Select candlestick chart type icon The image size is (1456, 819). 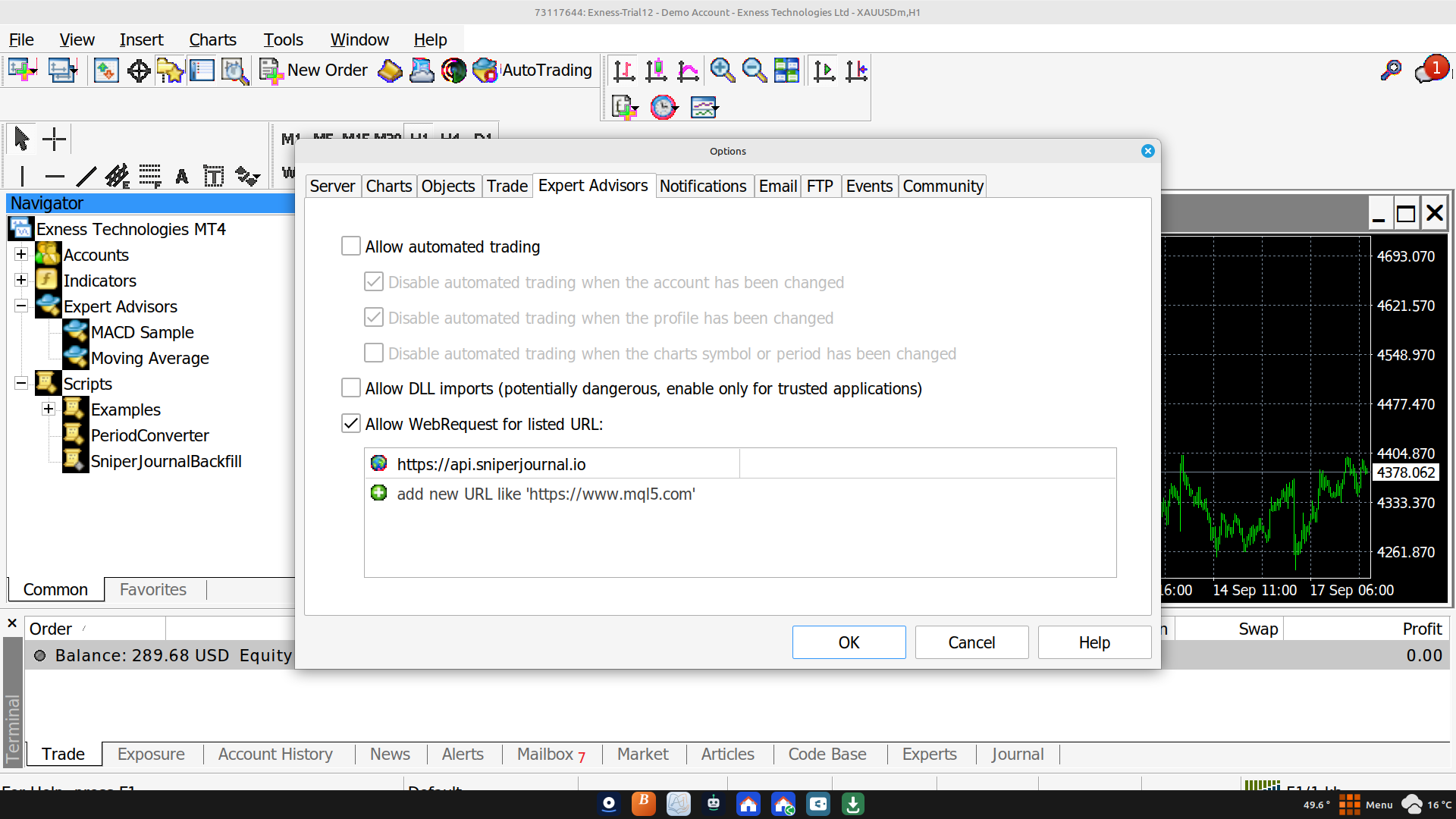656,71
